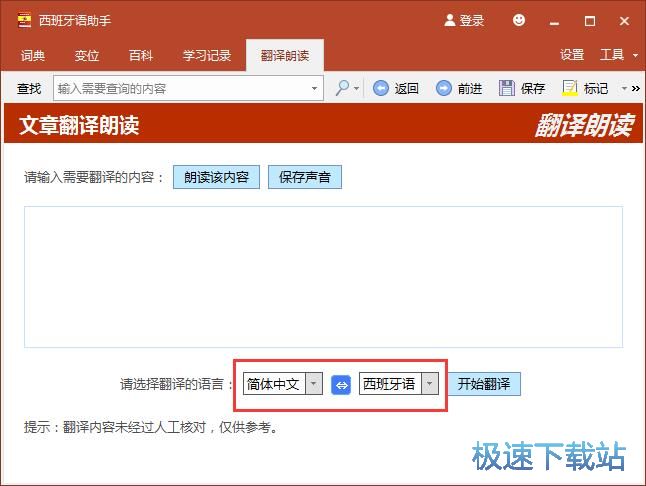This screenshot has width=646, height=486.
Task: Click the 西班牙语助手 window title text
Action: pyautogui.click(x=75, y=20)
